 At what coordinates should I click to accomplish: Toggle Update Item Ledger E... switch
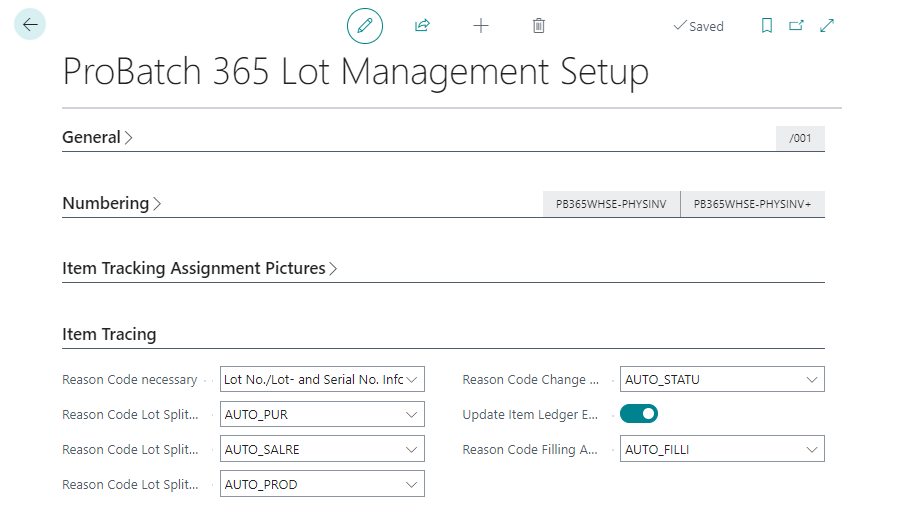(639, 414)
